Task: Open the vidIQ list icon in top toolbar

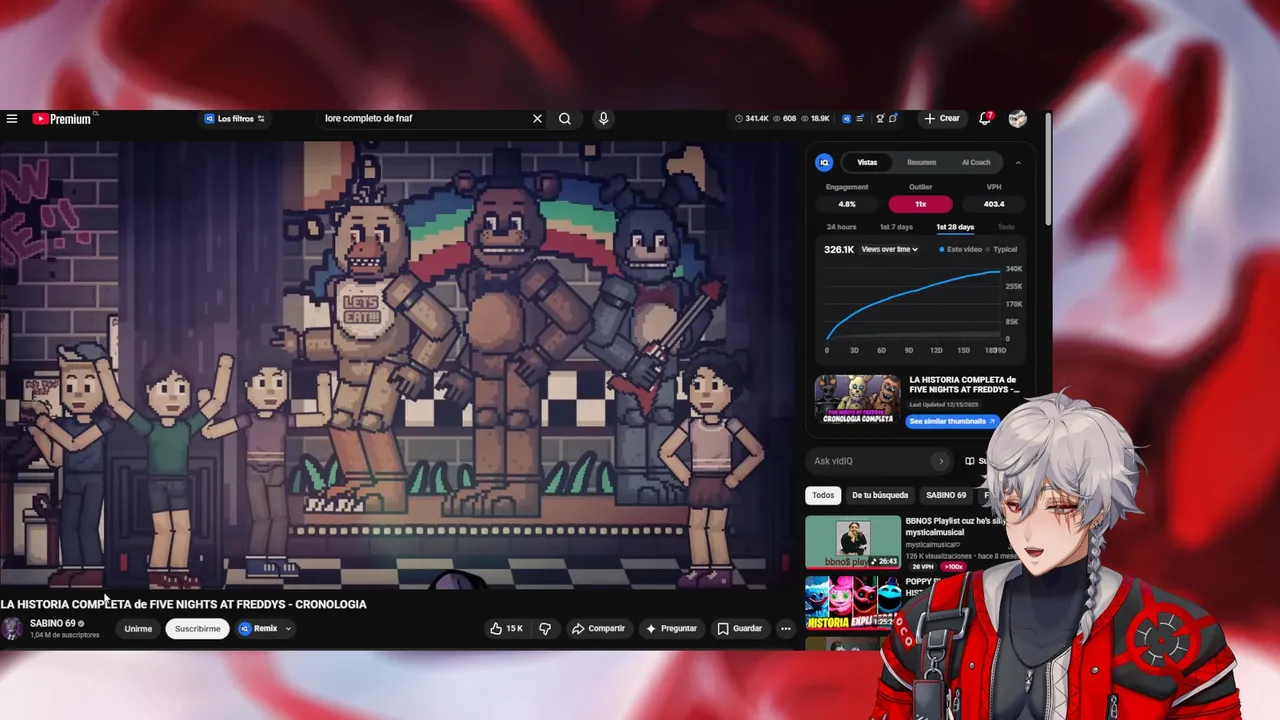Action: click(x=859, y=118)
